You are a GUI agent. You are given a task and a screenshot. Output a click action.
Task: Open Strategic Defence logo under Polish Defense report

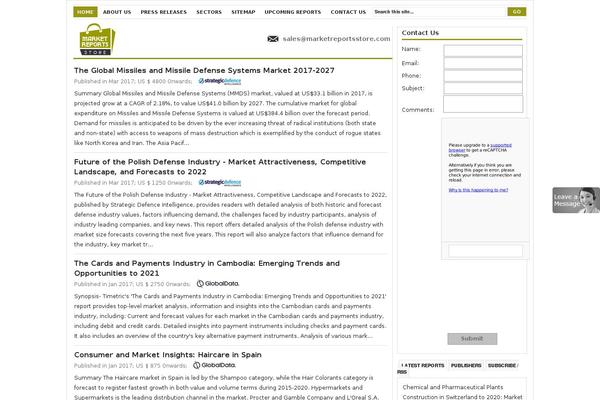[x=220, y=183]
